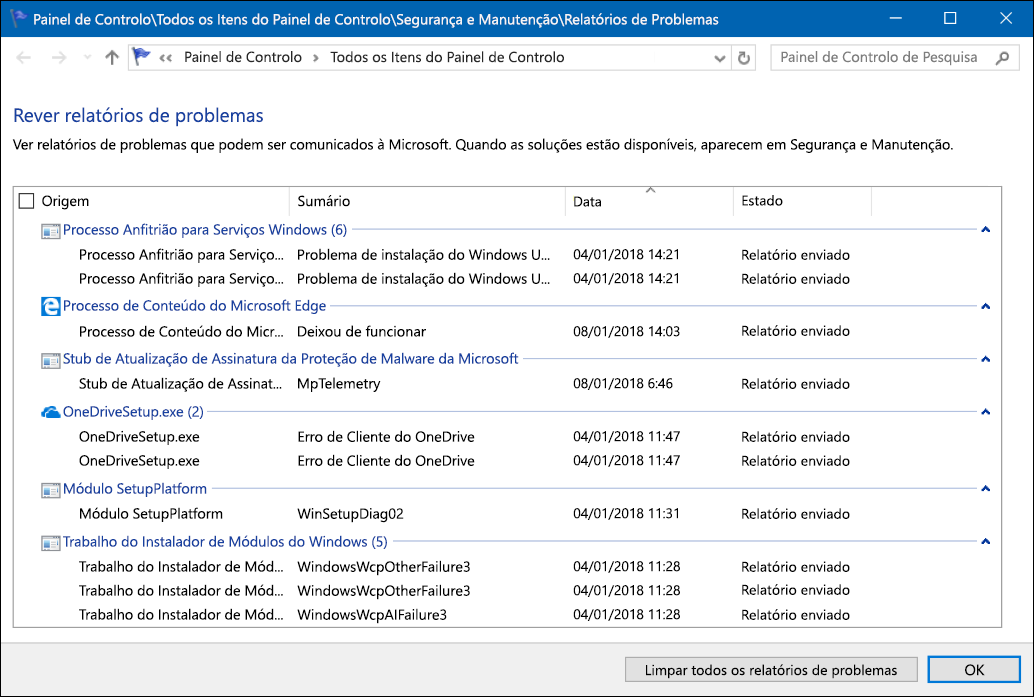This screenshot has height=697, width=1034.
Task: Toggle the select-all checkbox beside Origem
Action: coord(27,202)
